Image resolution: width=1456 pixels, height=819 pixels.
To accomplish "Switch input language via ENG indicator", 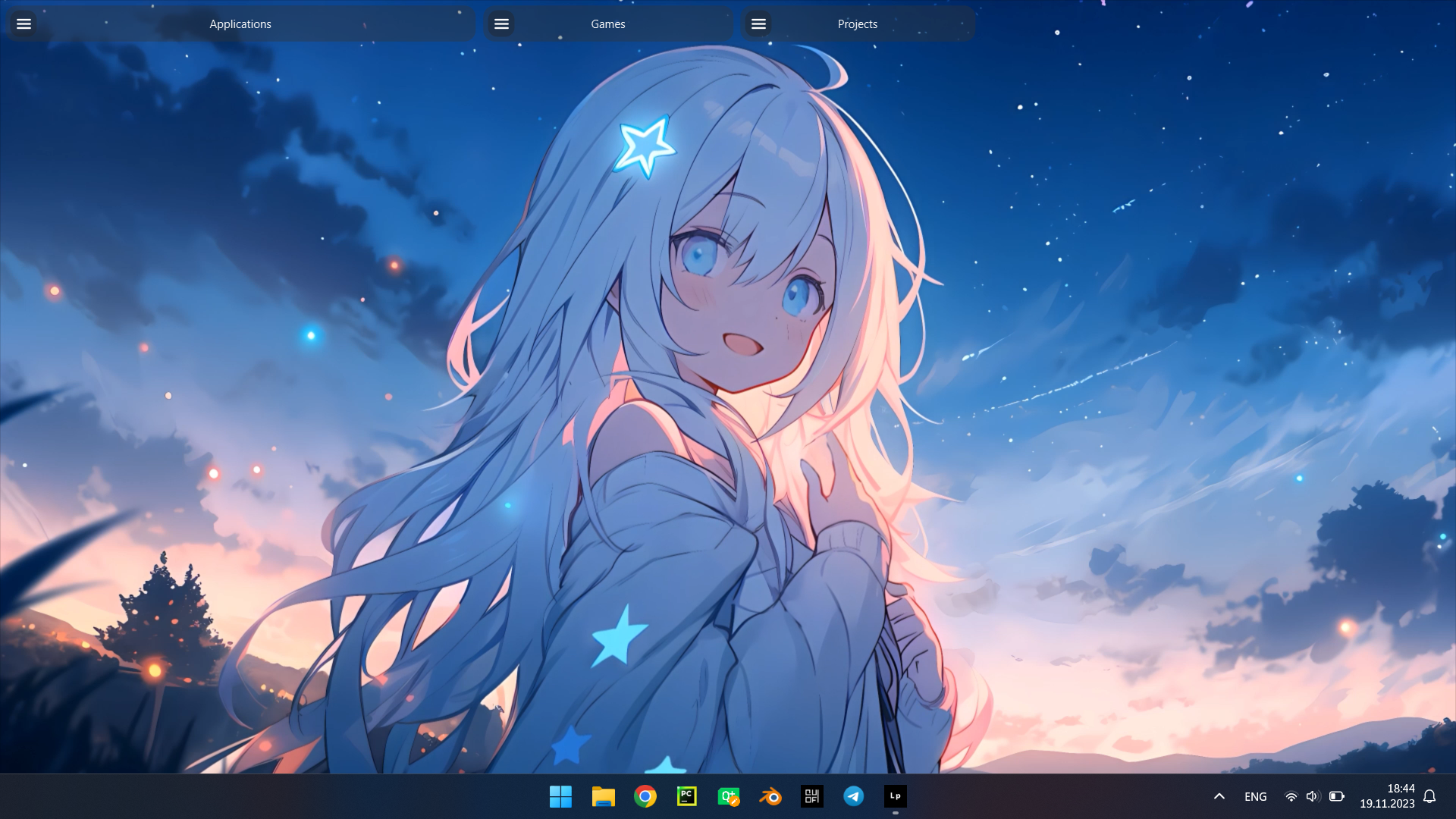I will (x=1256, y=796).
